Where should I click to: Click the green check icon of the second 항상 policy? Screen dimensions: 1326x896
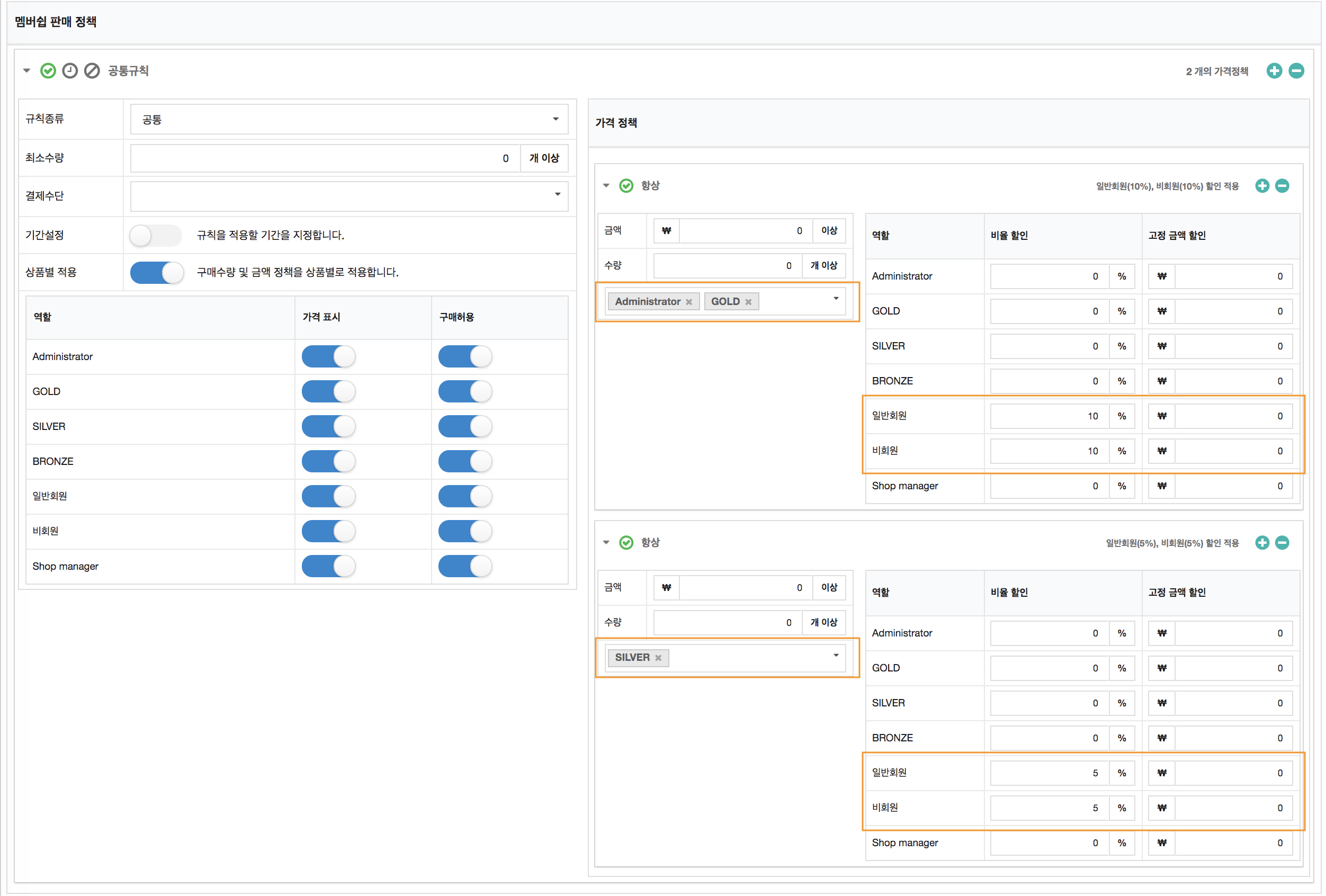coord(626,543)
